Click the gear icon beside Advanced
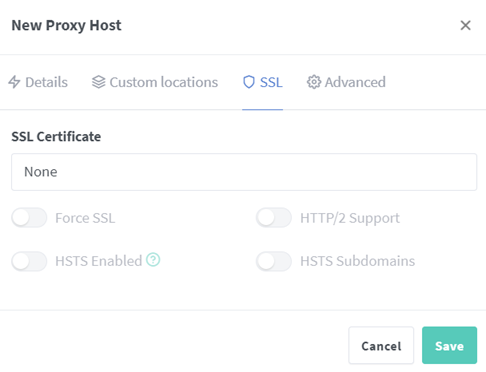 point(314,82)
